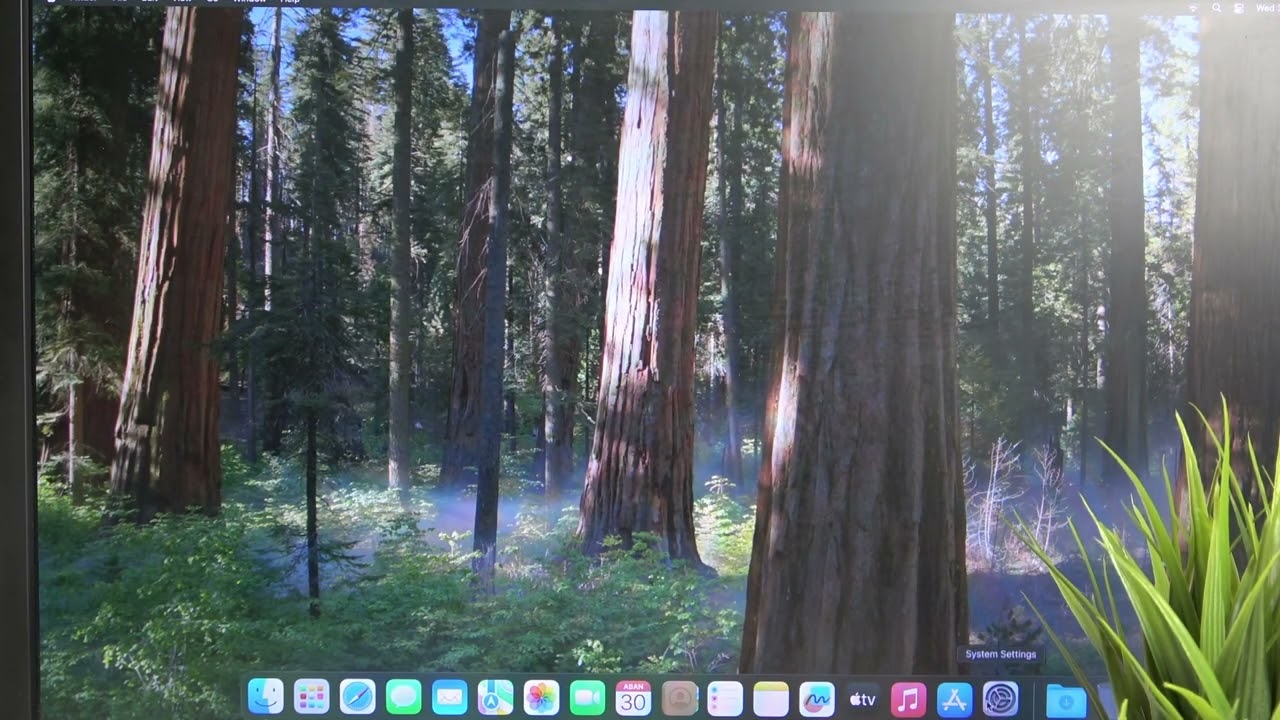The image size is (1280, 720).
Task: Open the App Store
Action: coord(955,699)
